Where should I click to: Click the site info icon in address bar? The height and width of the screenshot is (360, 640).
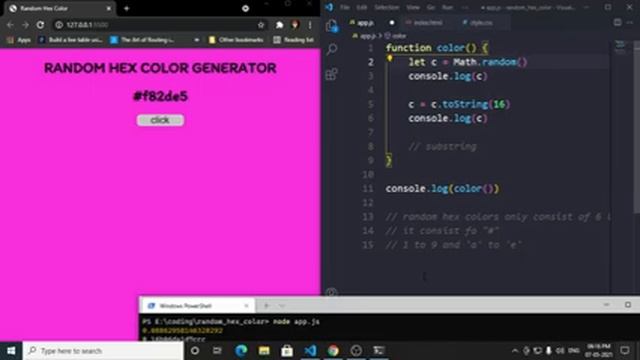[x=59, y=25]
